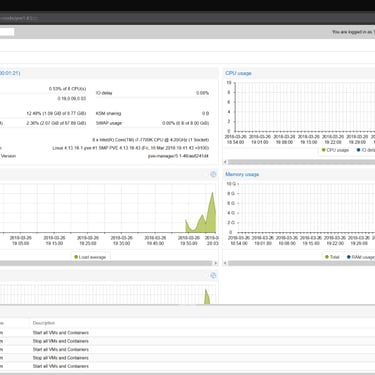This screenshot has height=375, width=375.
Task: Select the IO delay value 0.00%
Action: click(202, 93)
